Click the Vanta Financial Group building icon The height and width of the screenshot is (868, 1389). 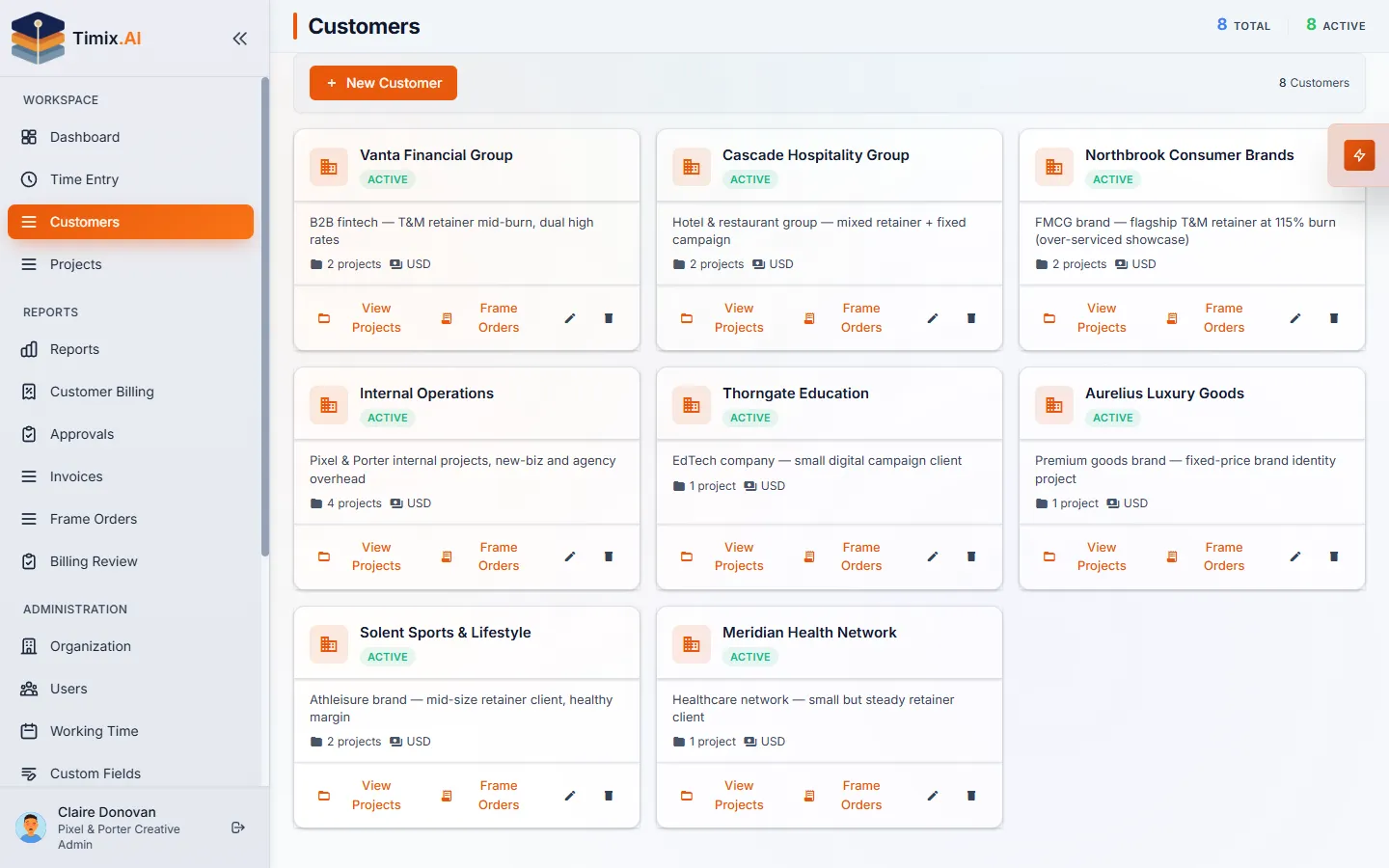coord(329,167)
